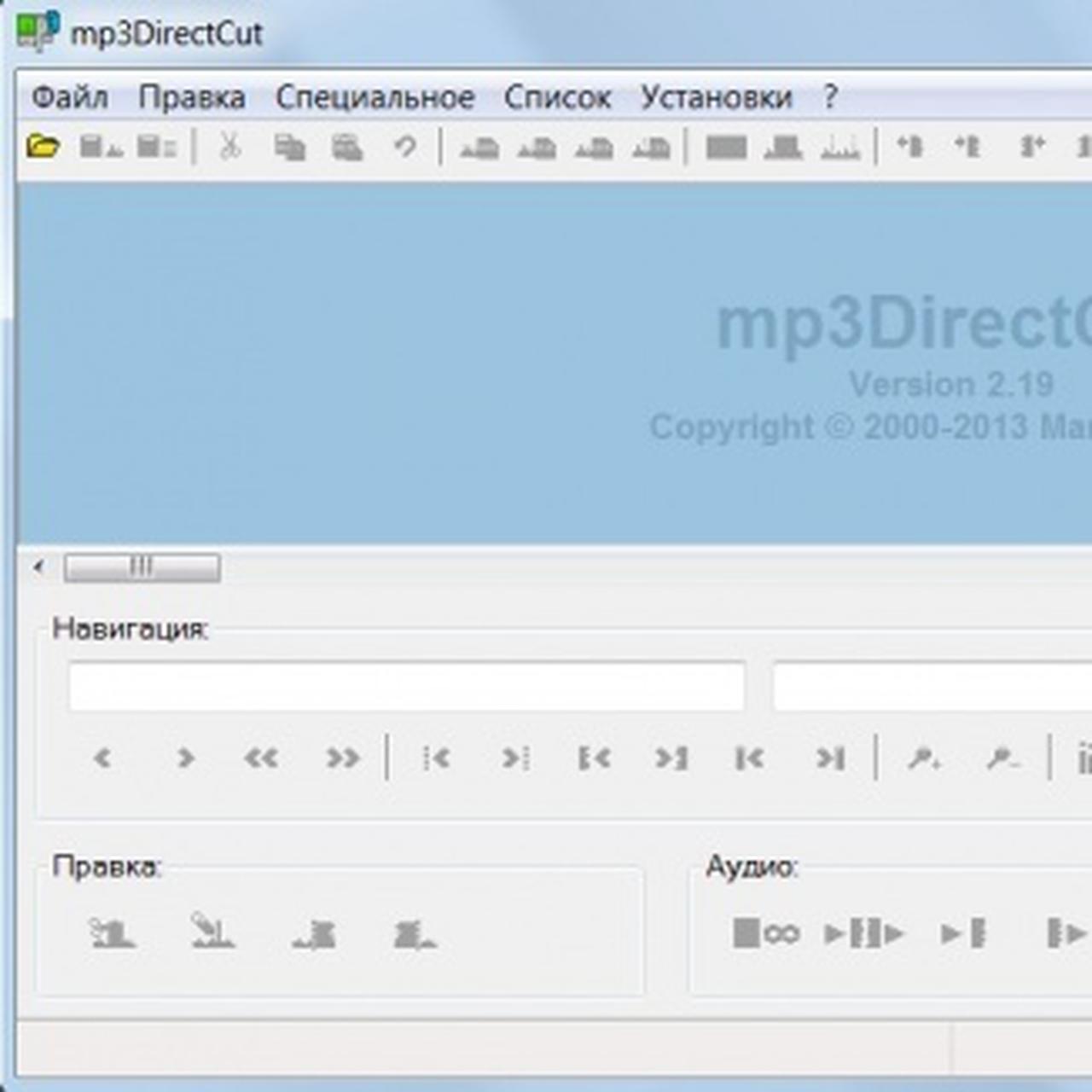Step back with the single left arrow
This screenshot has width=1092, height=1092.
[102, 758]
